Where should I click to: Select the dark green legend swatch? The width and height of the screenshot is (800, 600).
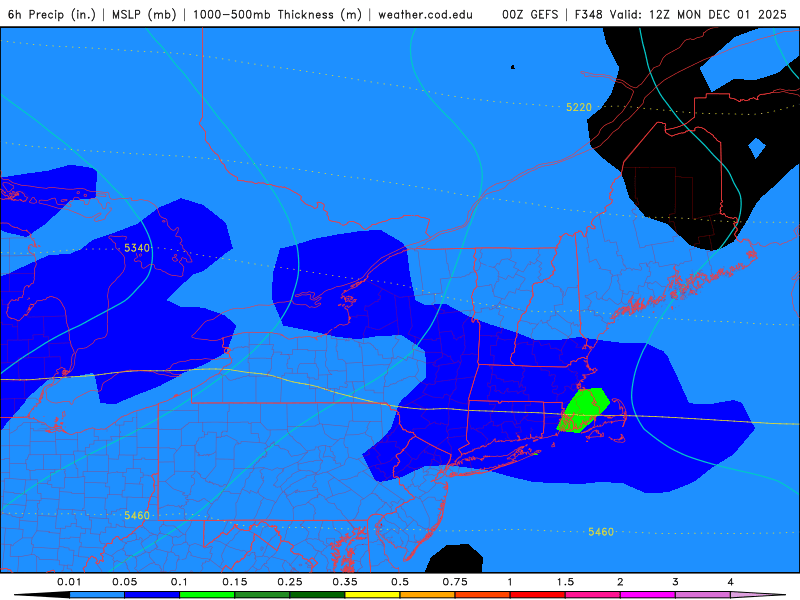coord(317,595)
